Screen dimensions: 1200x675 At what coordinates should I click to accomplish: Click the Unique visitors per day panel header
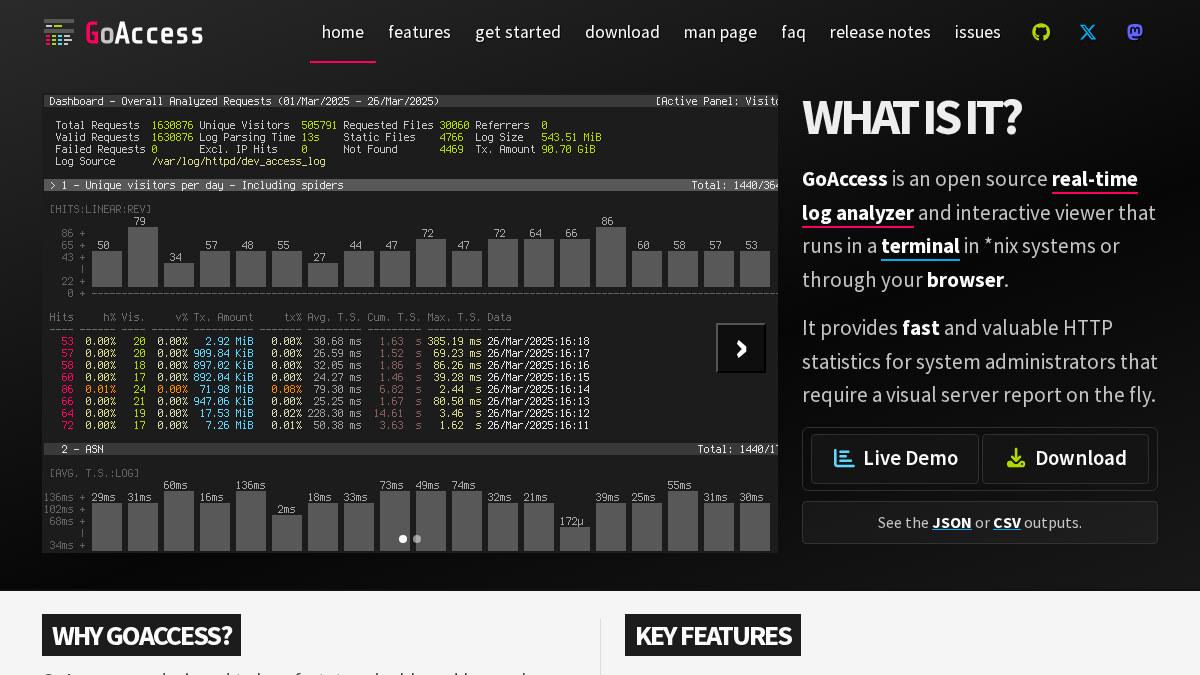coord(411,185)
